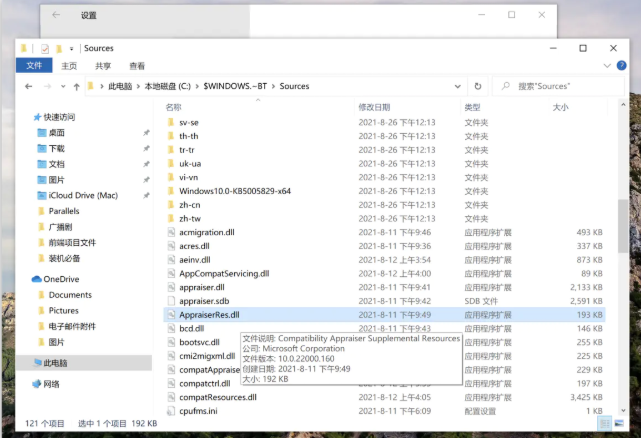
Task: Select the zh-cn folder icon
Action: 171,205
